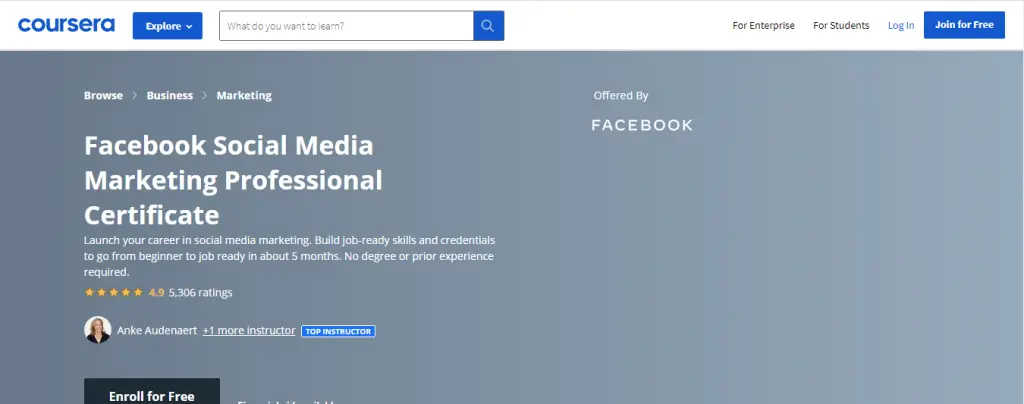The image size is (1024, 404).
Task: Click the Anke Audenaert instructor name
Action: click(x=157, y=330)
